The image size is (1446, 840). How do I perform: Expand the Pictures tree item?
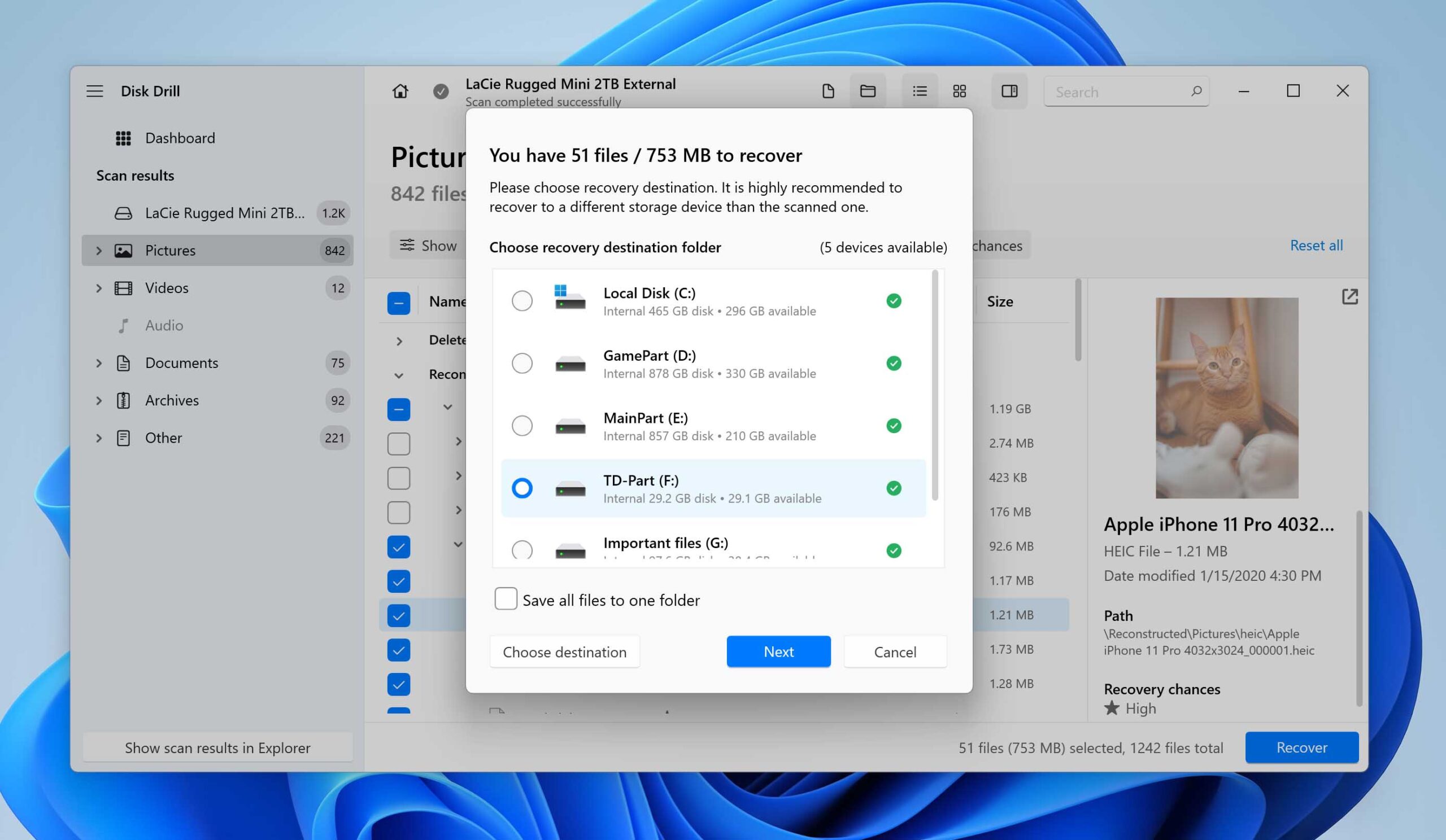99,251
